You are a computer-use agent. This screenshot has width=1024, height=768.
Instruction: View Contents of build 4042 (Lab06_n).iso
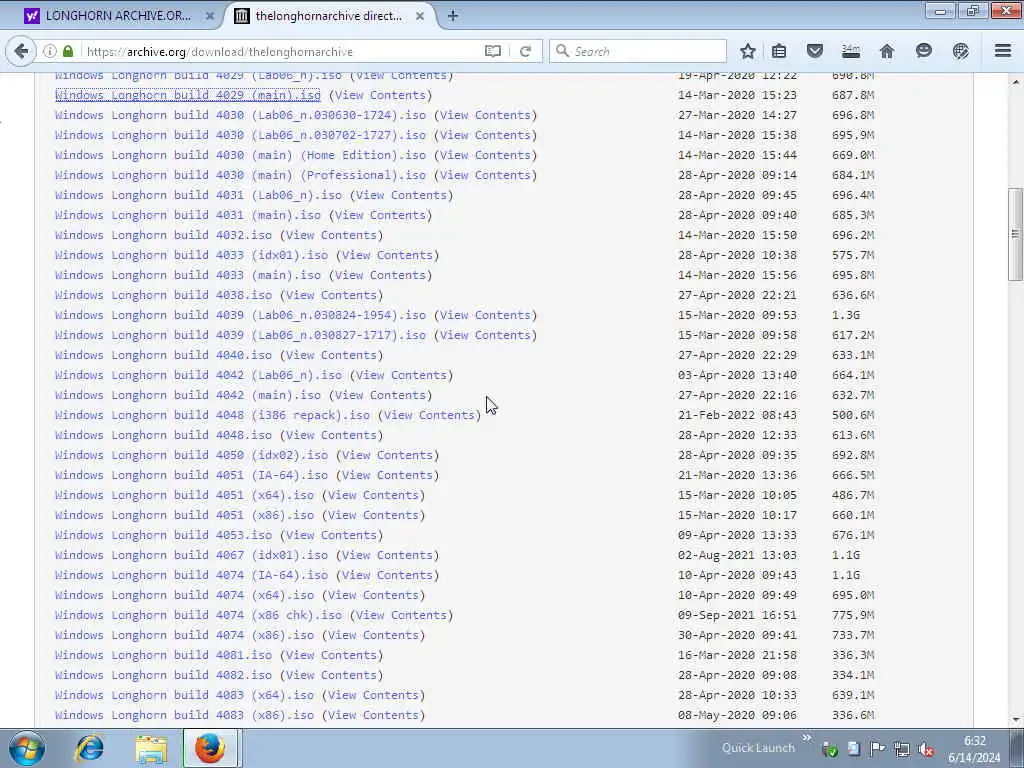click(401, 375)
